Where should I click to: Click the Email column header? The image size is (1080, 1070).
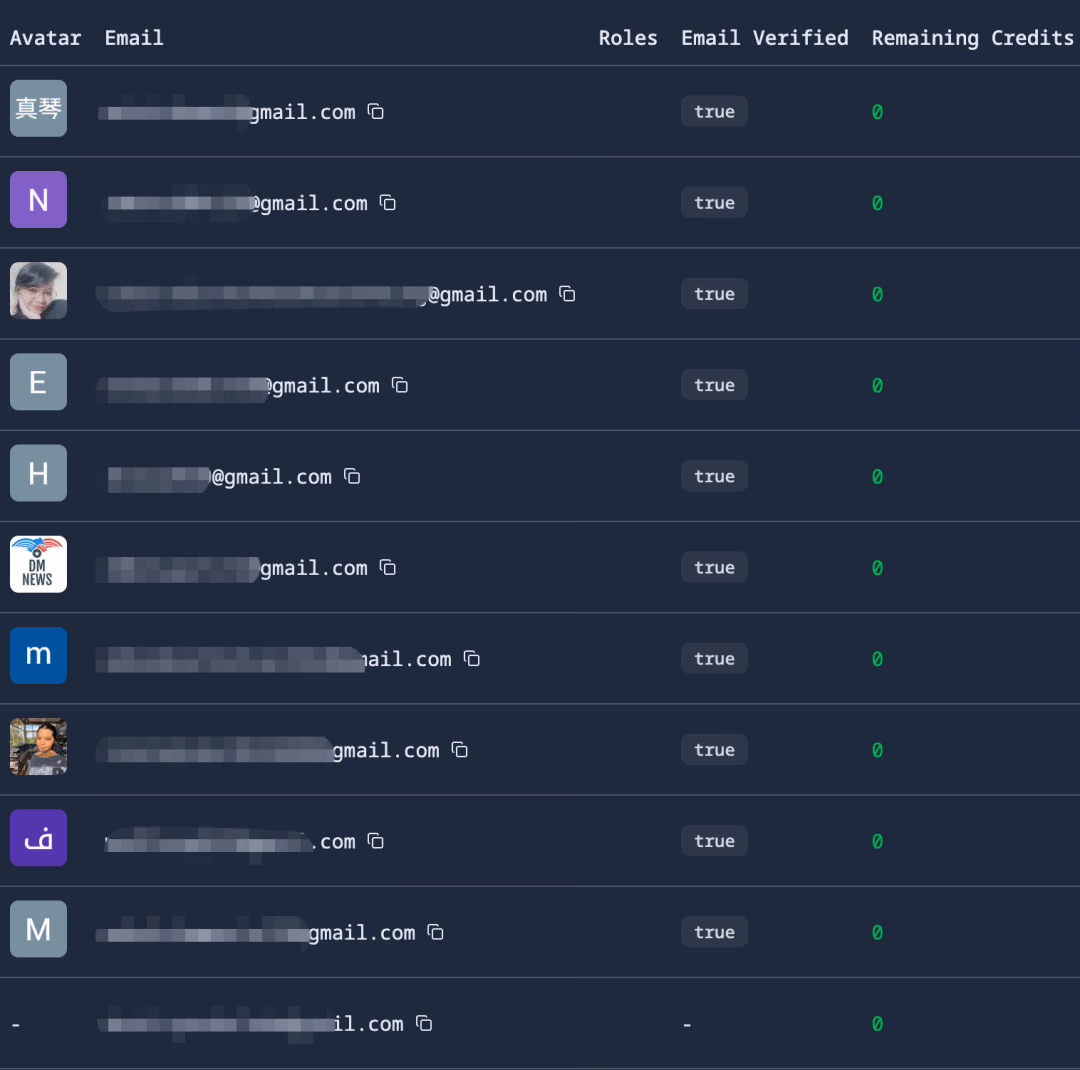134,38
